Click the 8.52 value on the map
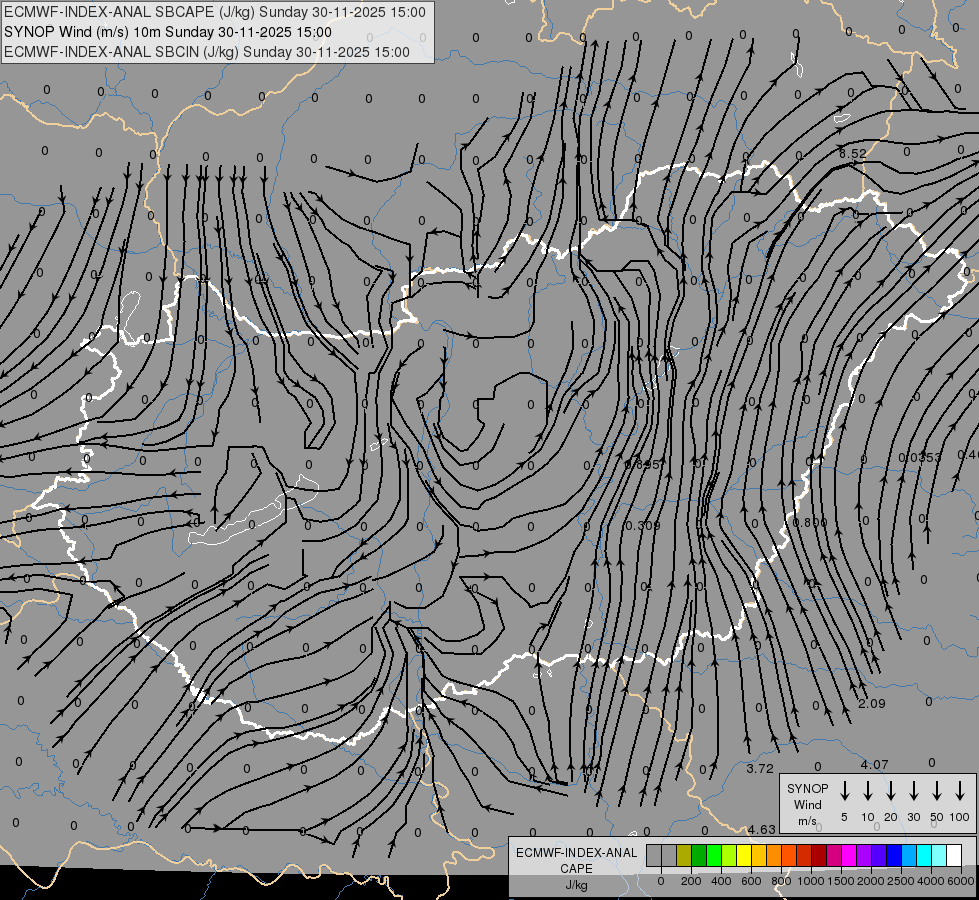 (x=853, y=154)
